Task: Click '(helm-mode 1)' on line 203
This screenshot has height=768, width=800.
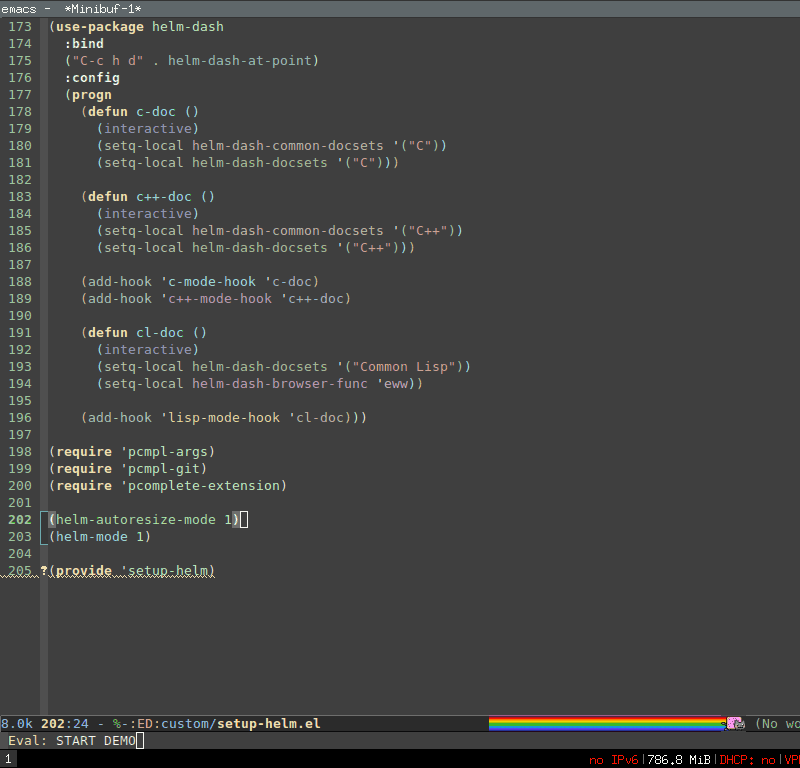Action: tap(100, 537)
